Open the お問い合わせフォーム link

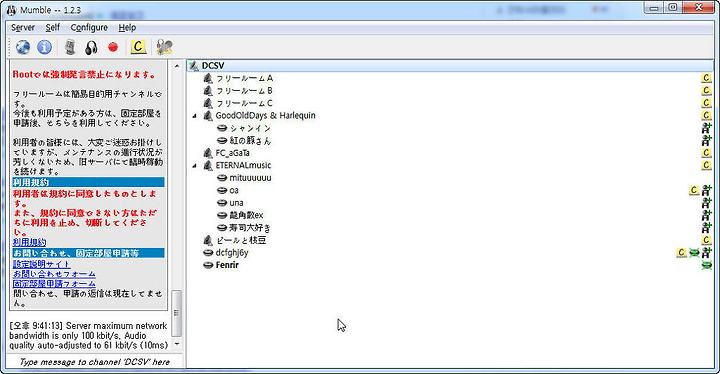coord(54,274)
